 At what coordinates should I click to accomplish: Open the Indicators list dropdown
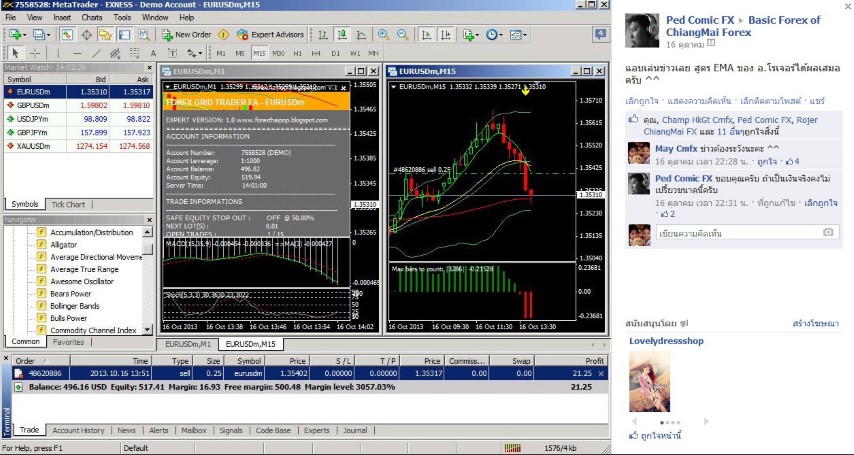[x=471, y=34]
